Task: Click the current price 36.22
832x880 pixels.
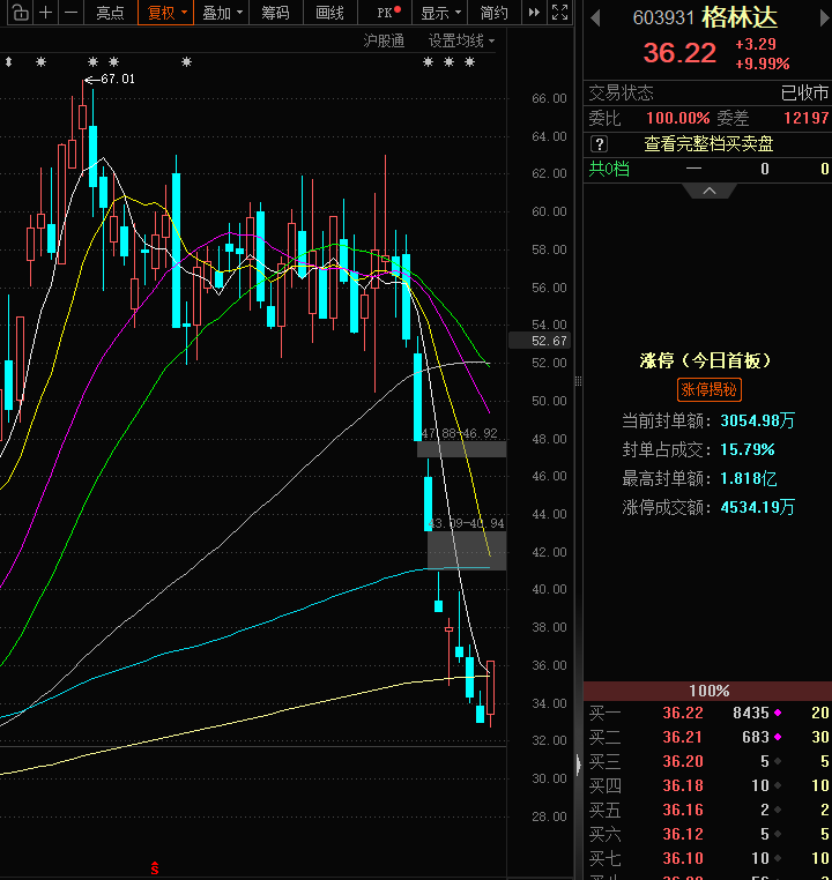Action: coord(680,53)
